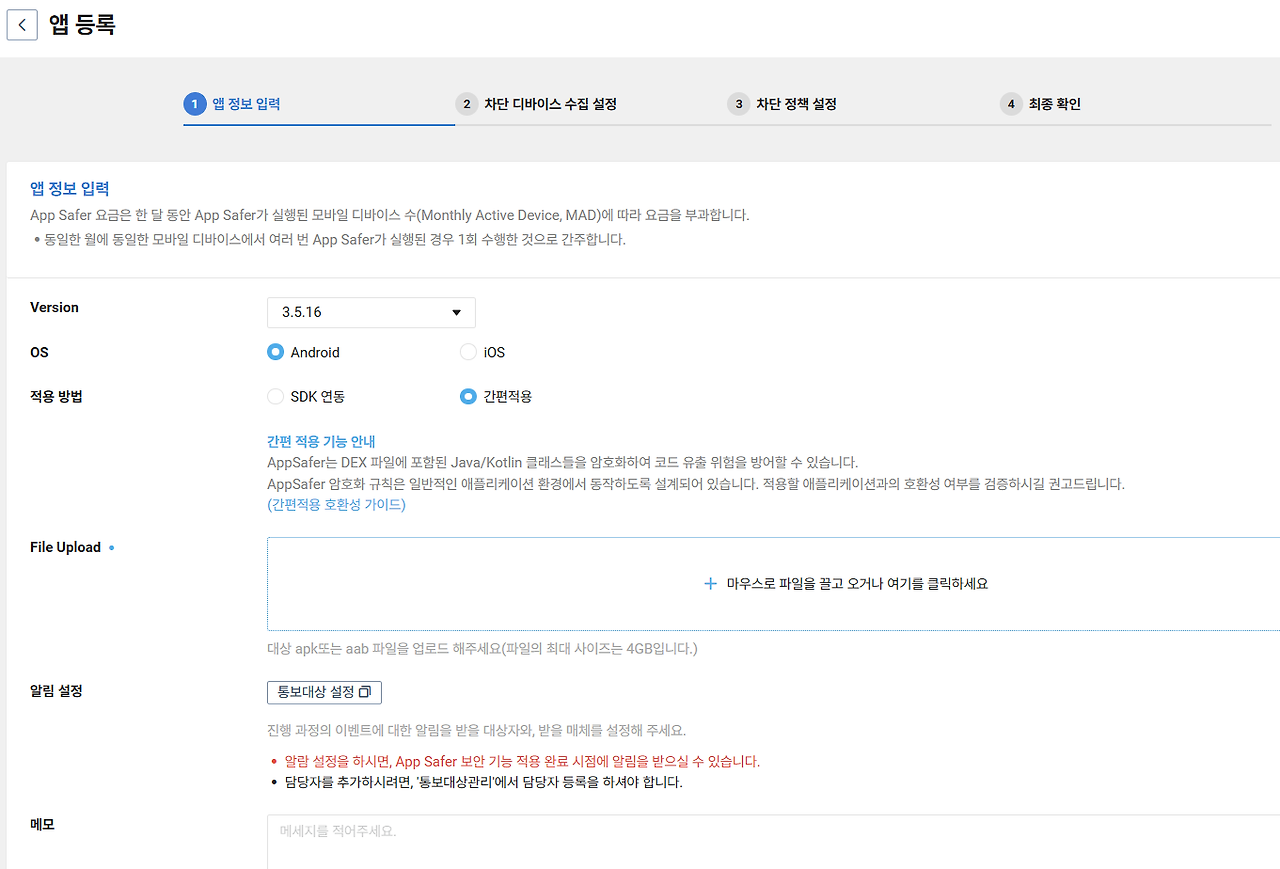Click the 앱 등록 page title
Viewport: 1280px width, 869px height.
82,25
